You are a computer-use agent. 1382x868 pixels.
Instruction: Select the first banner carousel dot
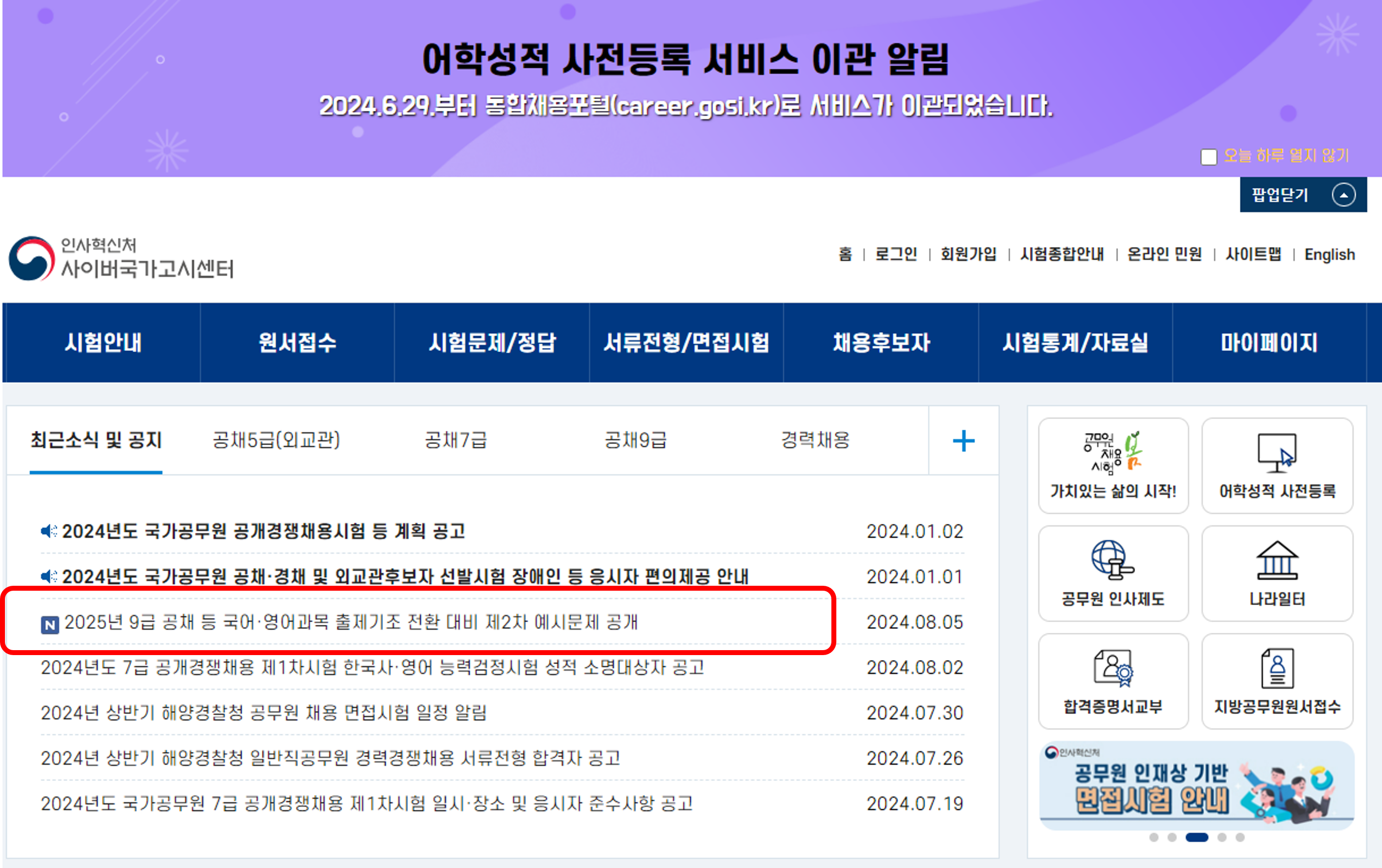[1154, 838]
